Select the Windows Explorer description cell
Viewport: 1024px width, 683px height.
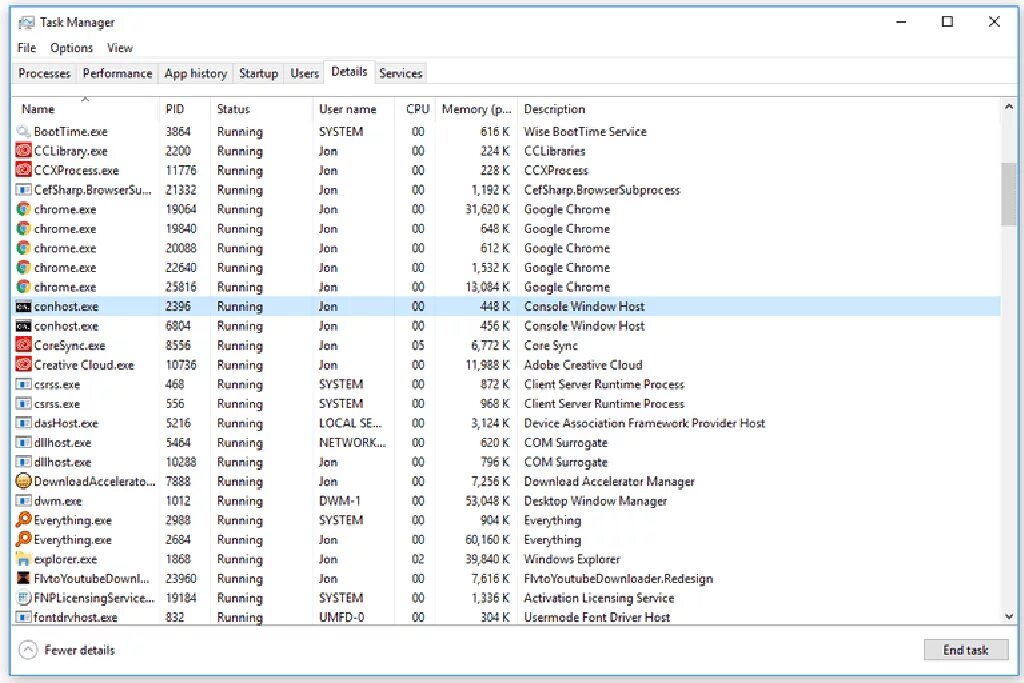(x=572, y=559)
